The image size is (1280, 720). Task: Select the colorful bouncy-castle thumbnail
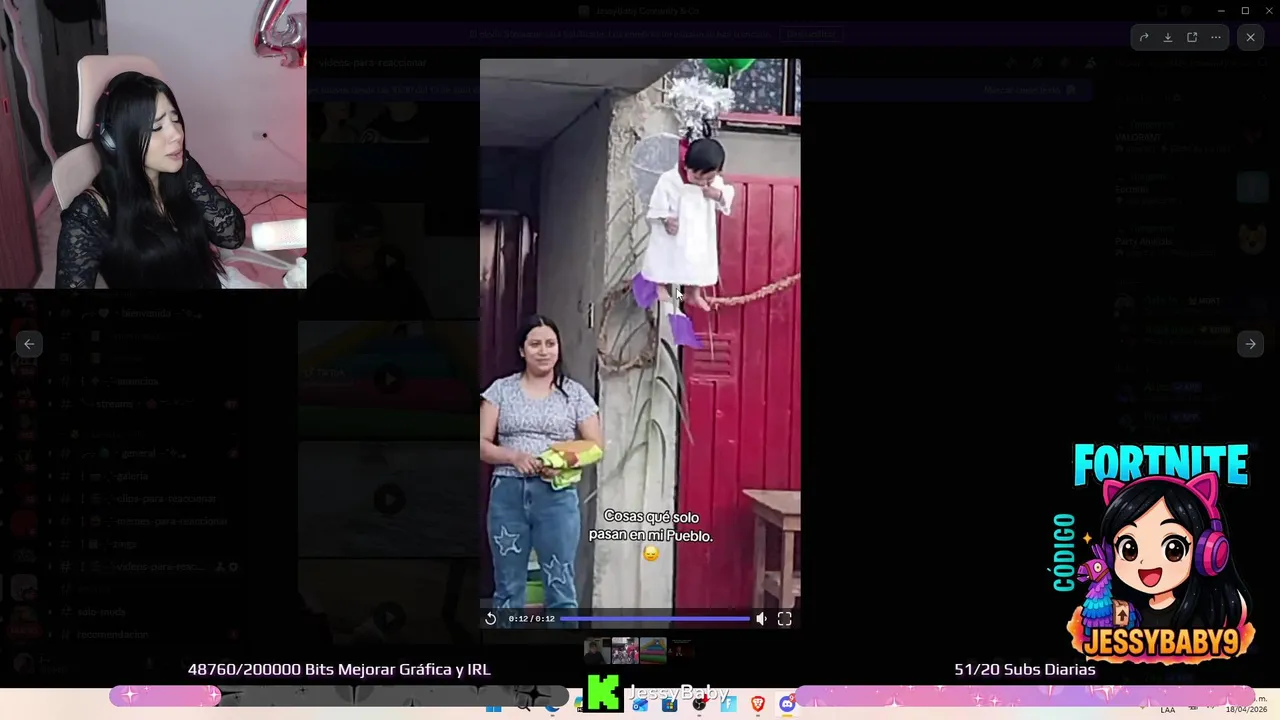(x=653, y=651)
